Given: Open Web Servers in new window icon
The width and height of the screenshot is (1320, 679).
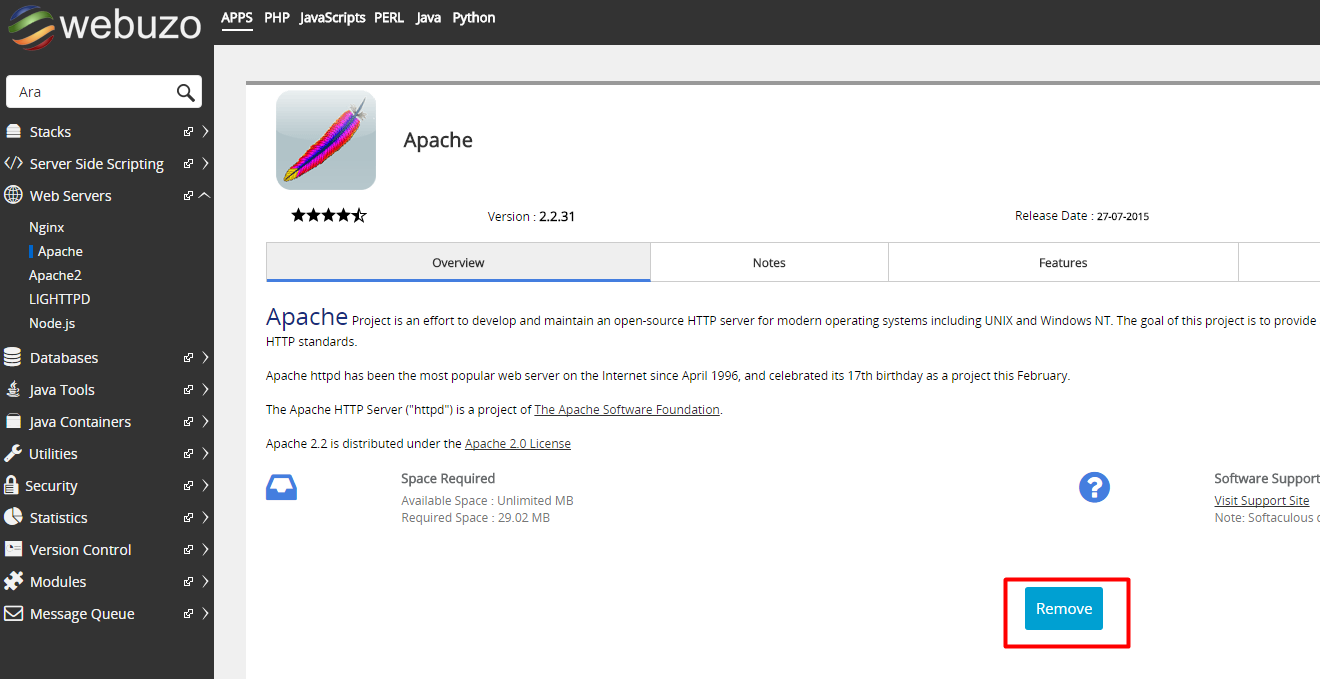Looking at the screenshot, I should pos(188,195).
